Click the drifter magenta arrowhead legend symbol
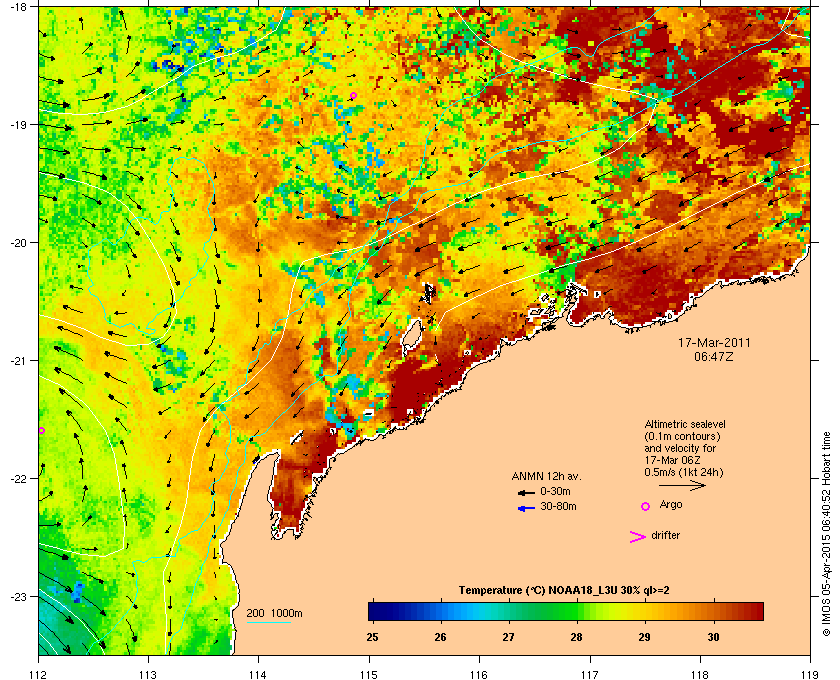The image size is (840, 680). (x=638, y=537)
